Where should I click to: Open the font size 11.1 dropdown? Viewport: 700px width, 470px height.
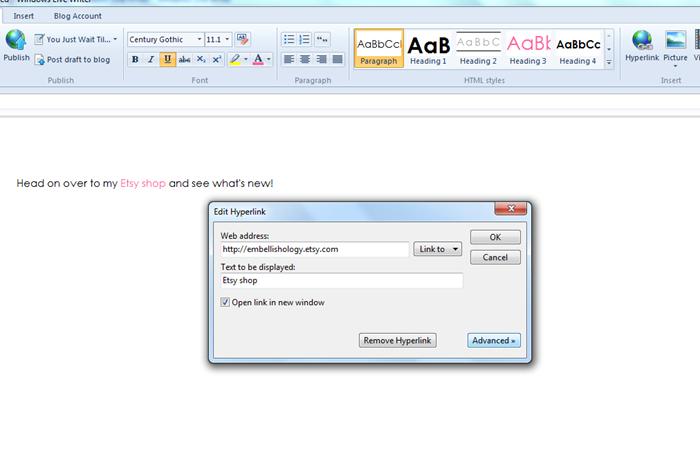click(x=227, y=39)
